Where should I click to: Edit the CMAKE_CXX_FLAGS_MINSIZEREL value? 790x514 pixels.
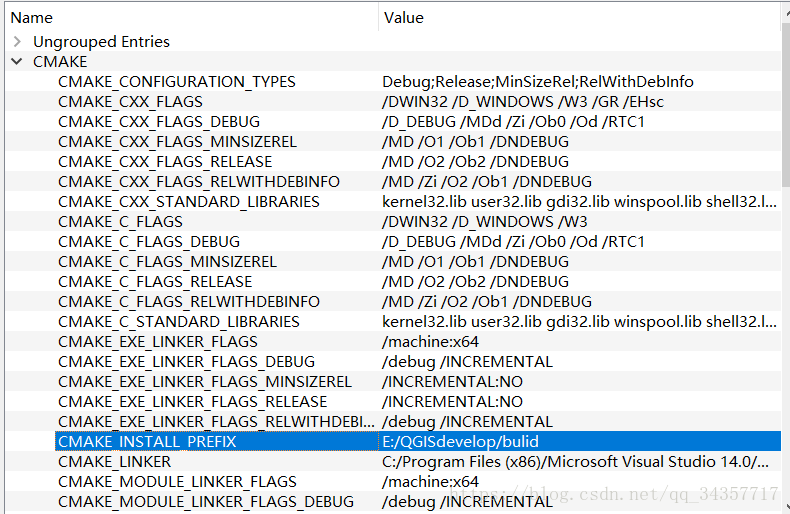475,142
